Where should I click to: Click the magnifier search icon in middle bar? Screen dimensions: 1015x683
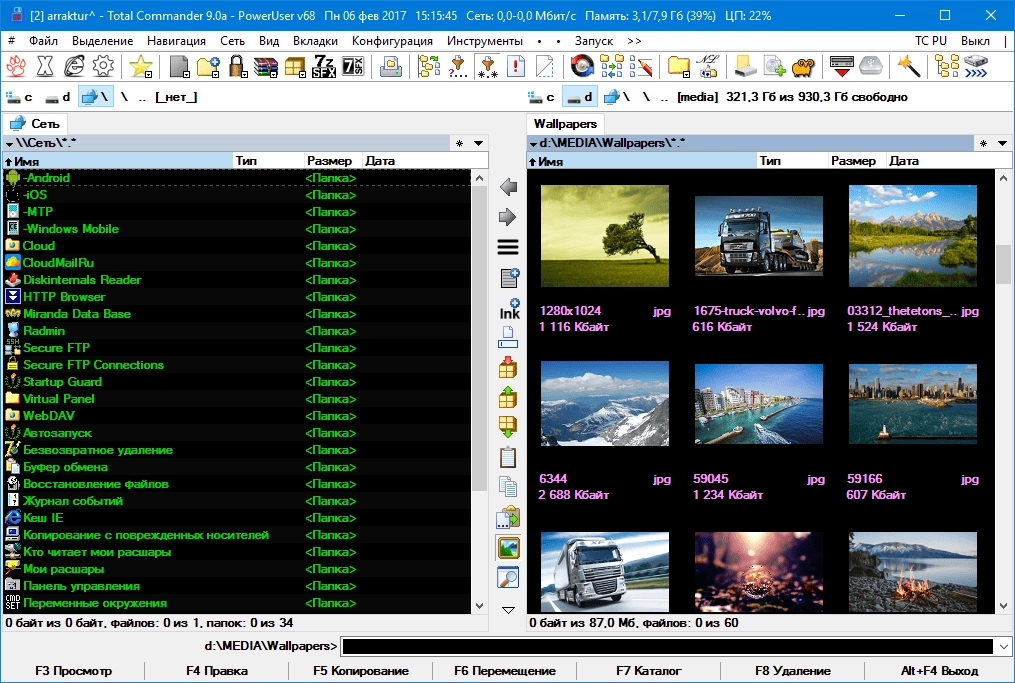click(508, 577)
